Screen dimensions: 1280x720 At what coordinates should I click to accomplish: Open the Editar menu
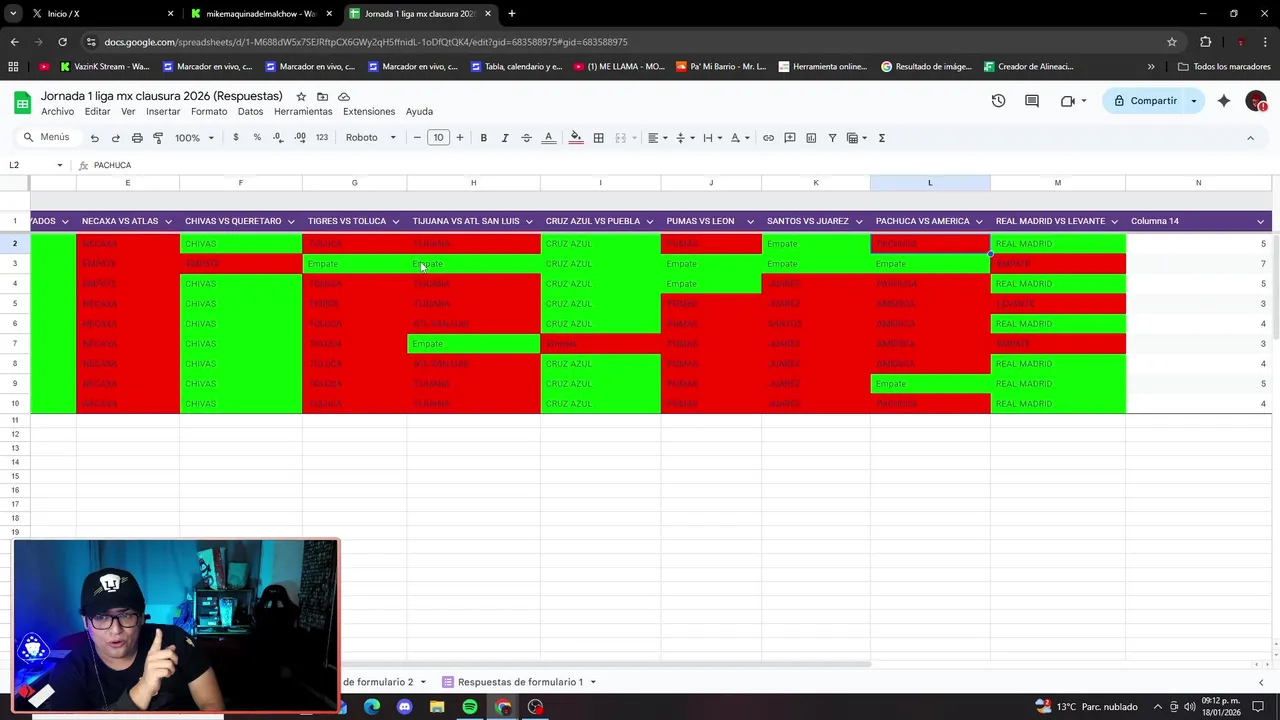[x=97, y=111]
